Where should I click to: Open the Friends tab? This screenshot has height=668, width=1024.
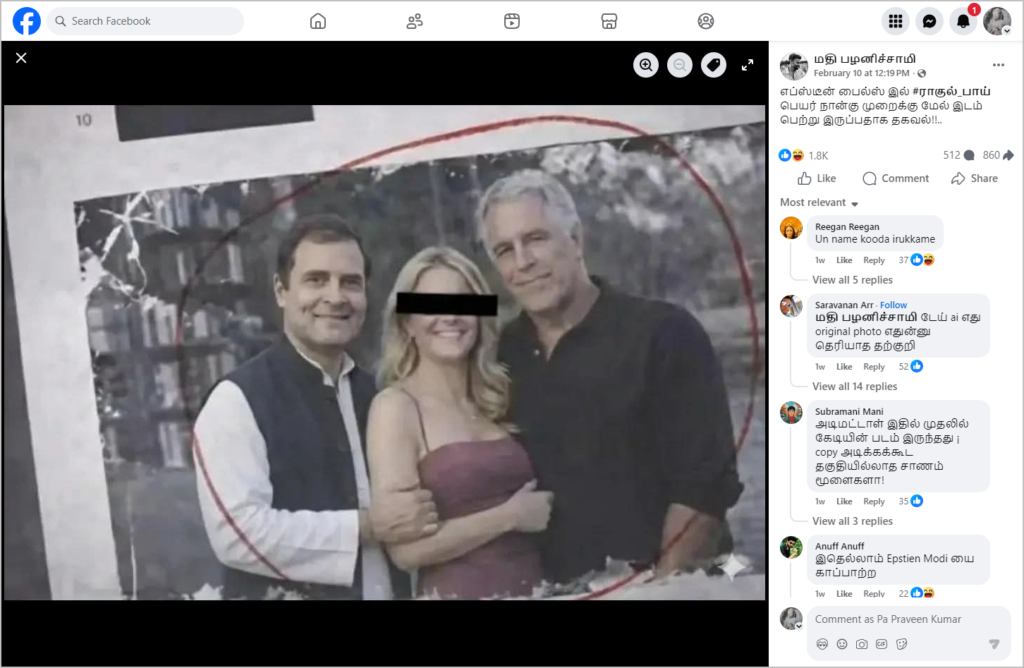(415, 21)
